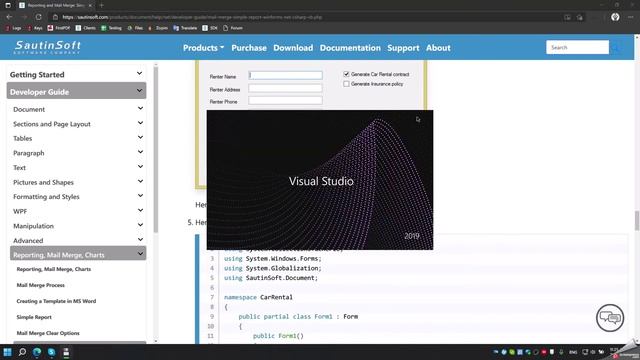The width and height of the screenshot is (640, 360).
Task: Expand the Advanced sidebar item
Action: (140, 240)
